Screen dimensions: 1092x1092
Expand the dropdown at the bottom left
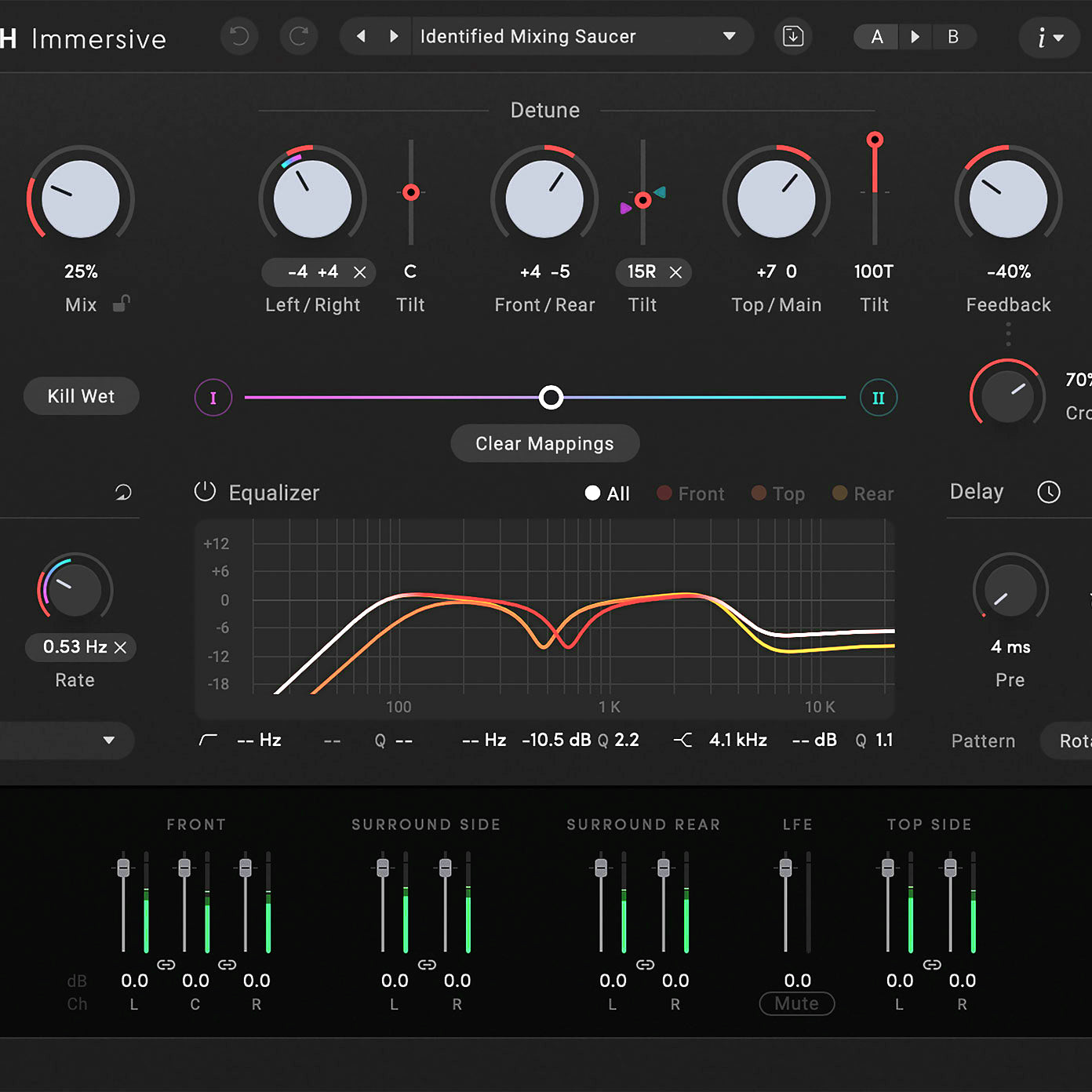(109, 740)
